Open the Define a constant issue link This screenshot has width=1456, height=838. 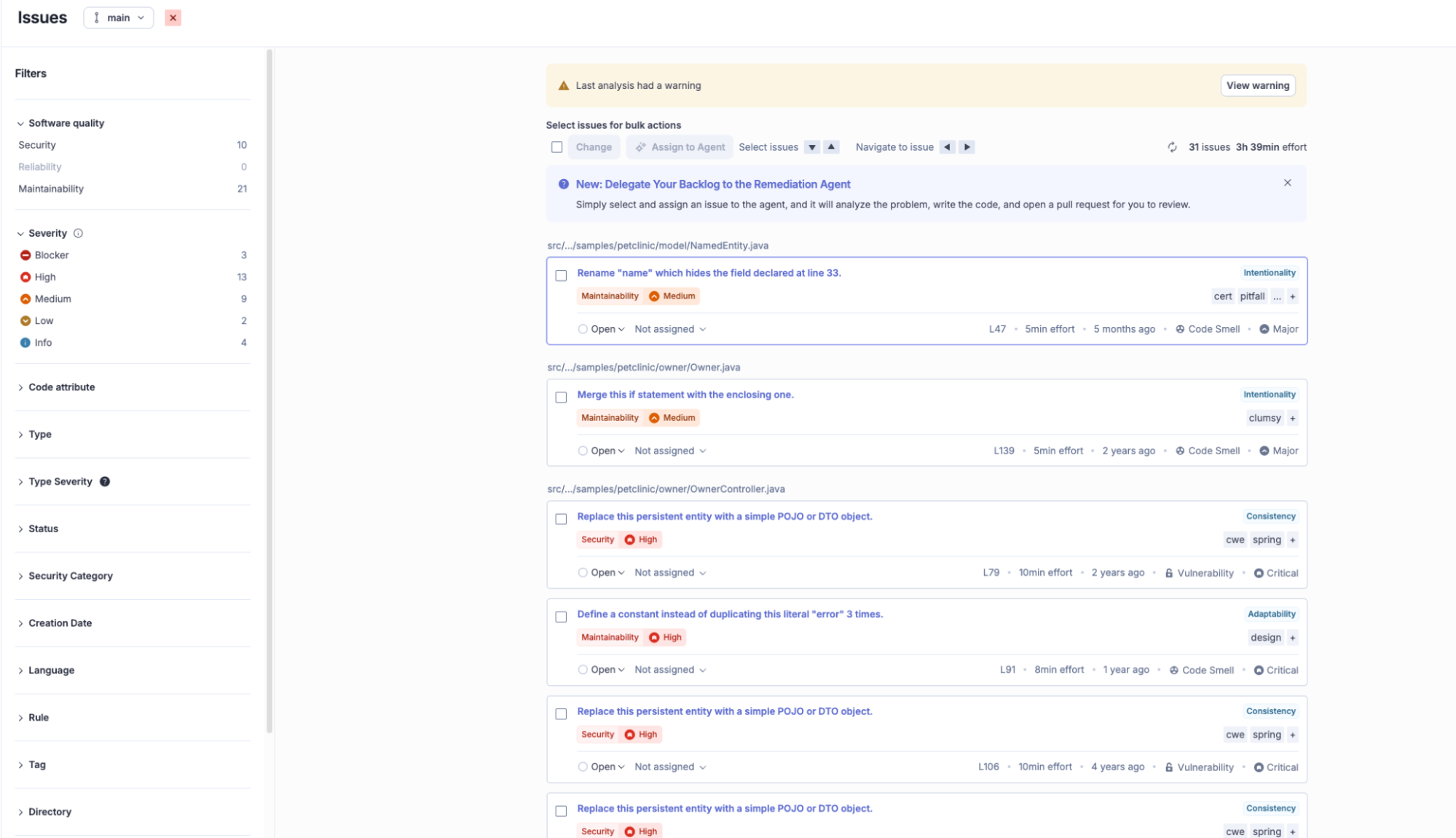click(729, 614)
